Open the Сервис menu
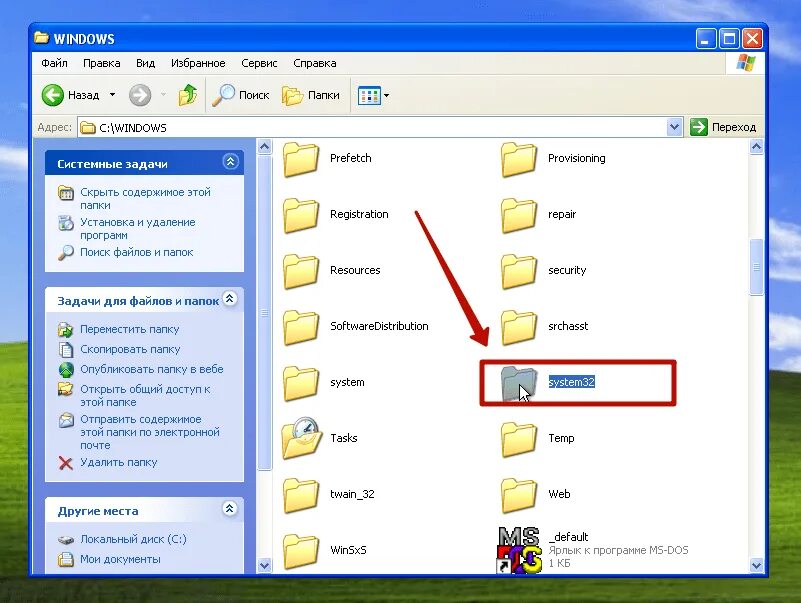801x603 pixels. point(259,63)
